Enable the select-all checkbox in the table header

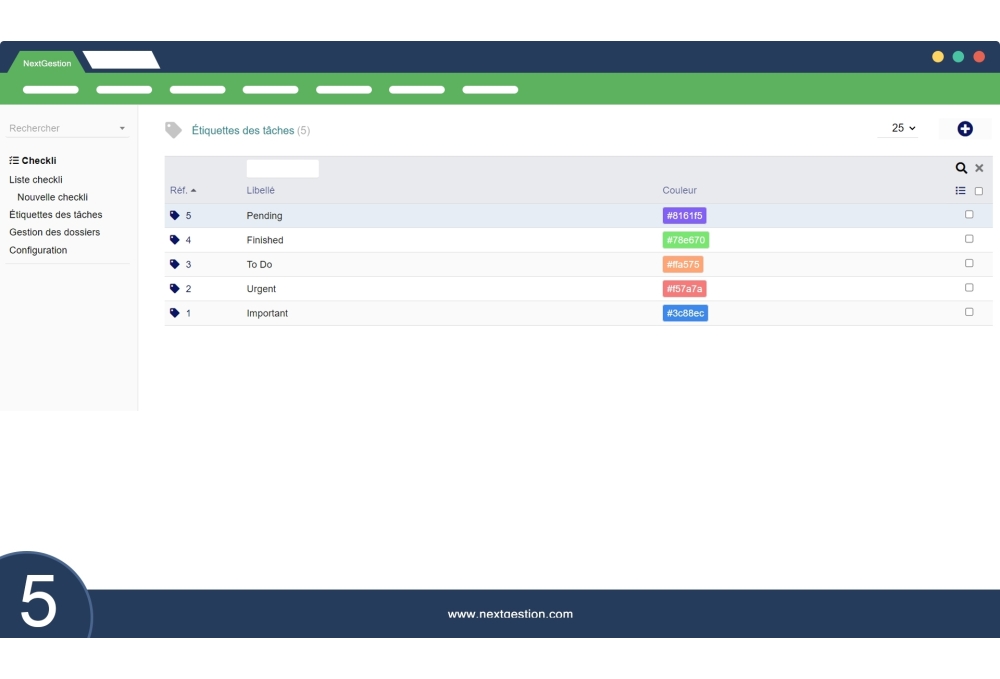tap(977, 190)
